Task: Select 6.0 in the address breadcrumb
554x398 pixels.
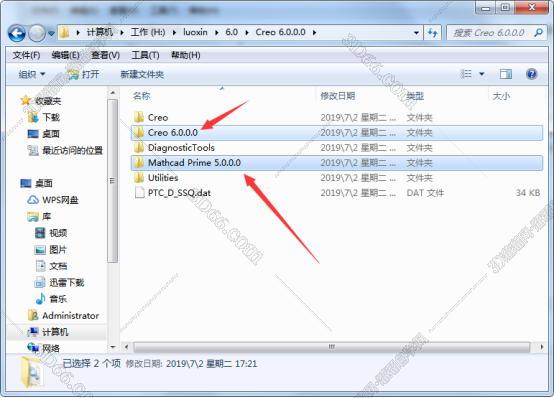Action: [231, 32]
